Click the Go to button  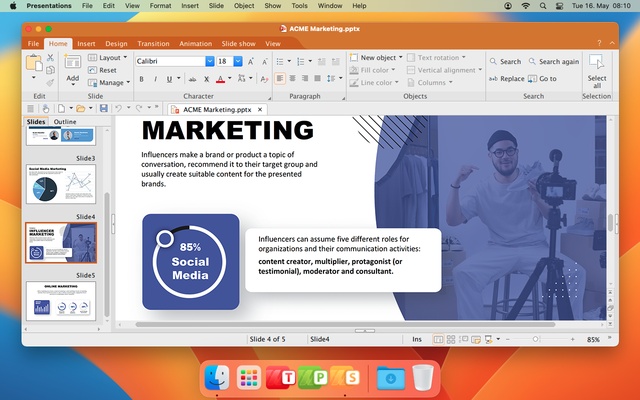[x=542, y=79]
